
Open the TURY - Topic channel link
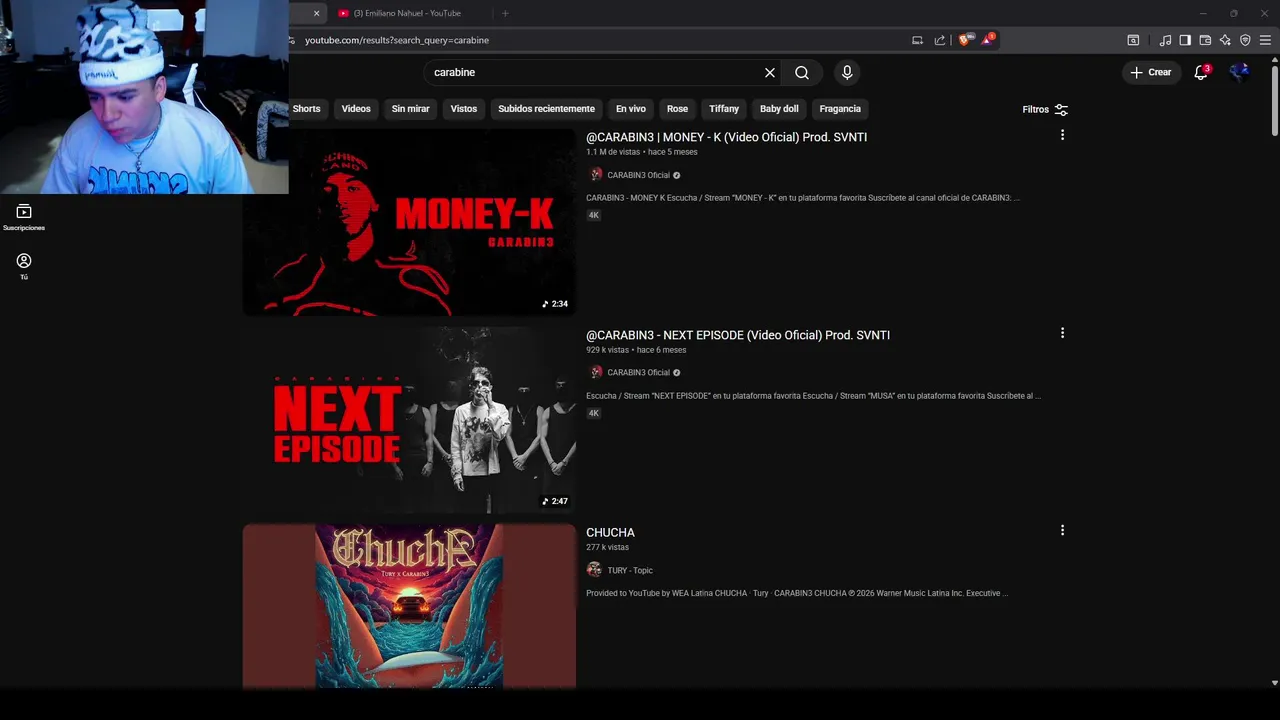click(630, 570)
